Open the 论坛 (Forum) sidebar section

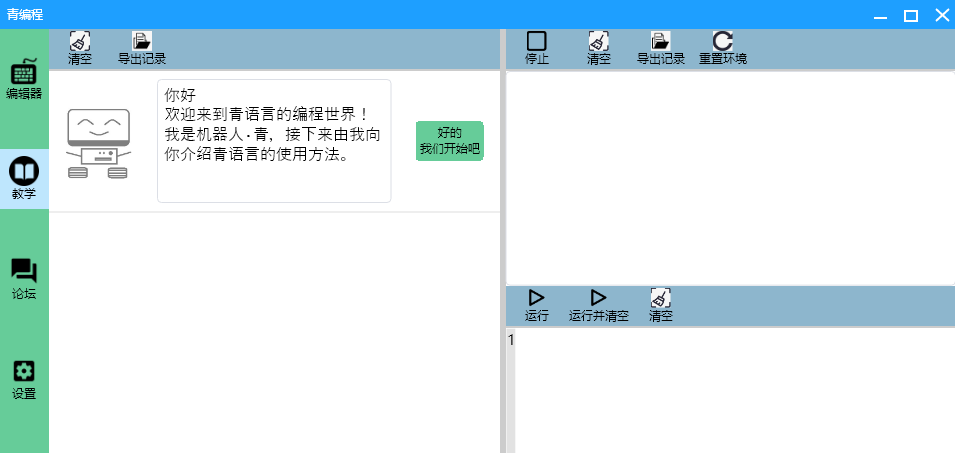(24, 279)
